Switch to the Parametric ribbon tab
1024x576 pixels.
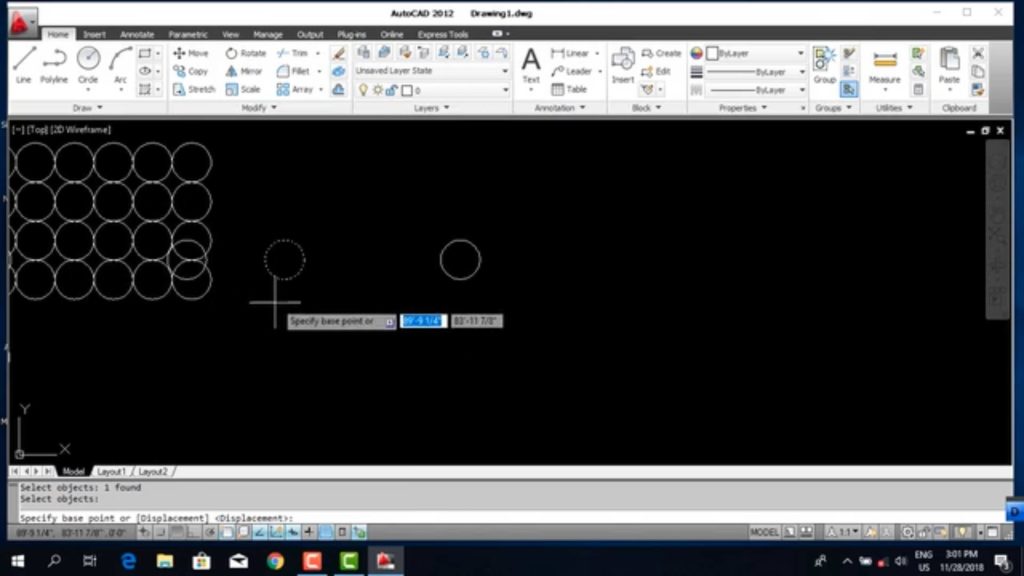pos(188,34)
